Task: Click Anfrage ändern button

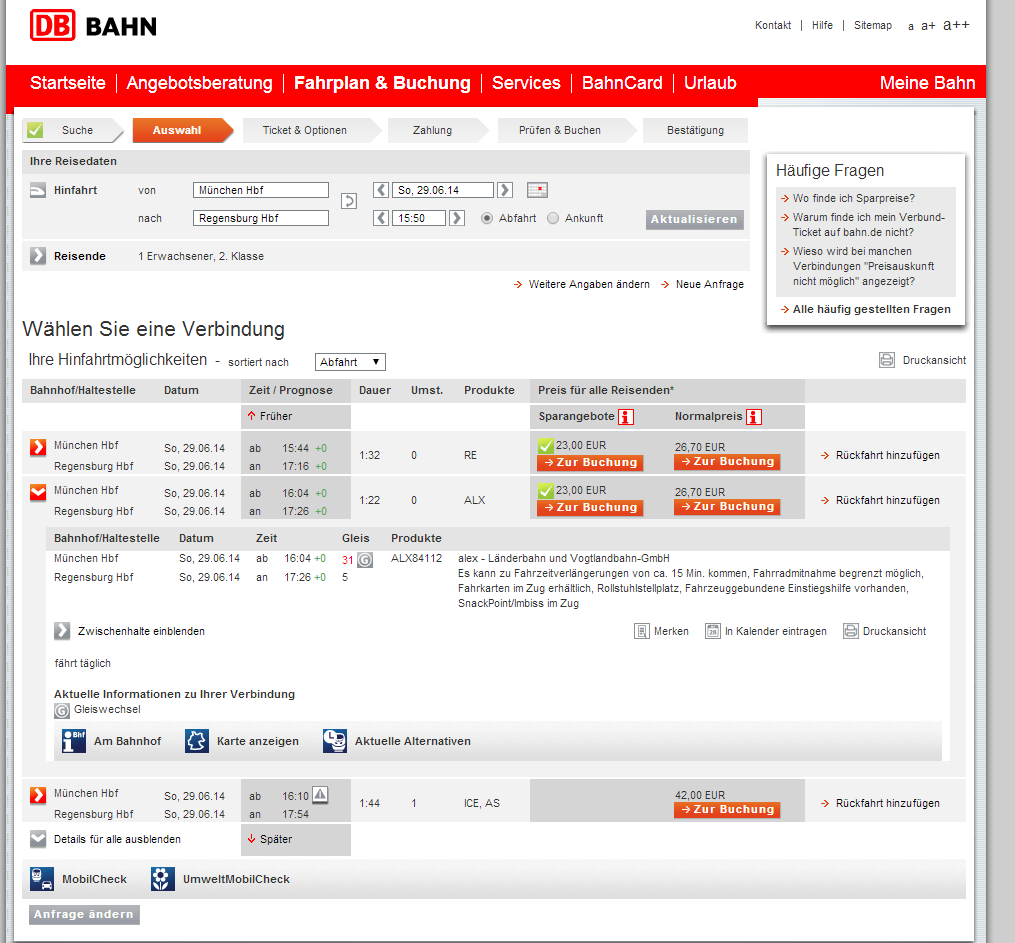Action: click(84, 915)
